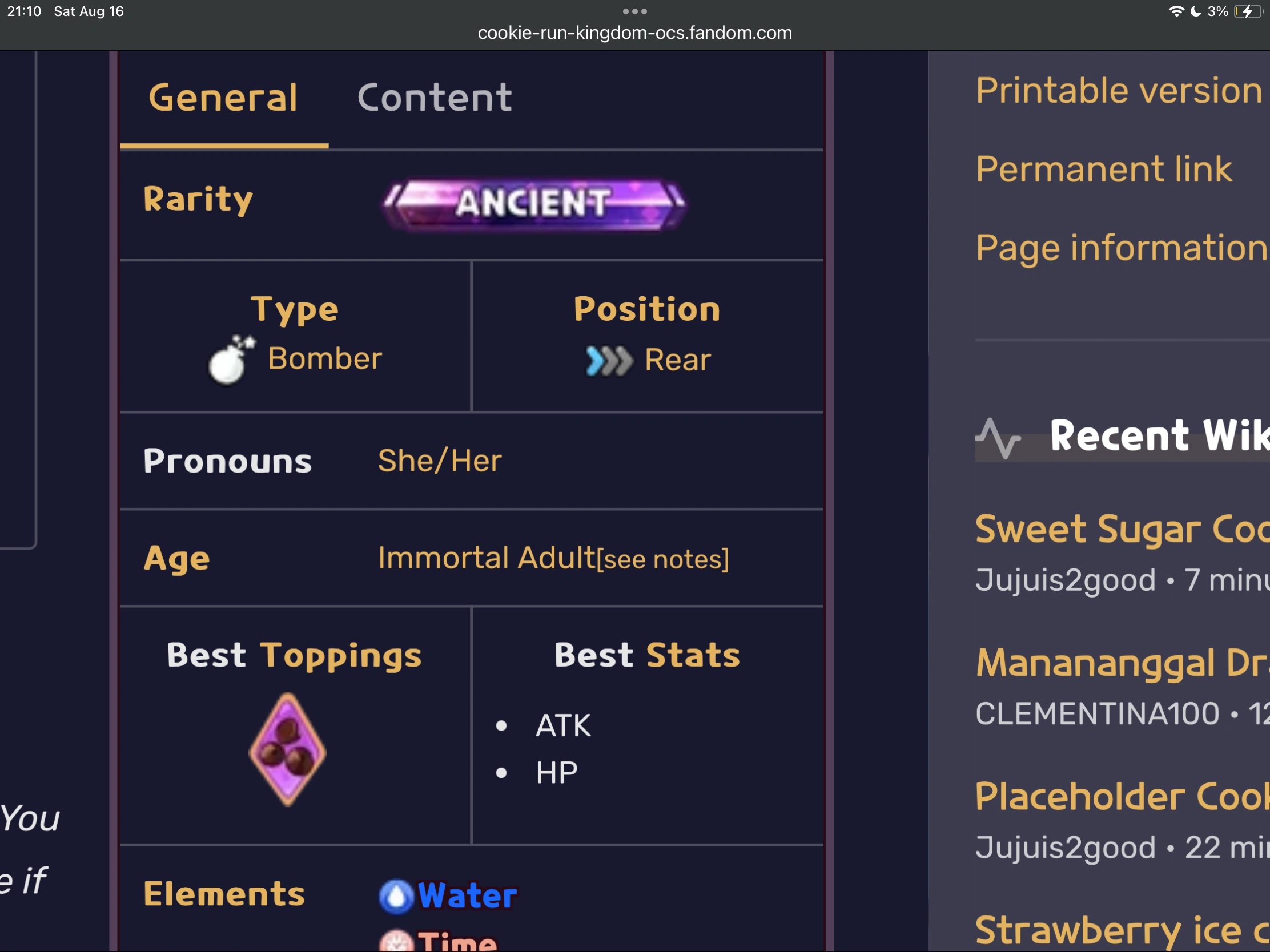Open the see notes reference link

point(663,559)
